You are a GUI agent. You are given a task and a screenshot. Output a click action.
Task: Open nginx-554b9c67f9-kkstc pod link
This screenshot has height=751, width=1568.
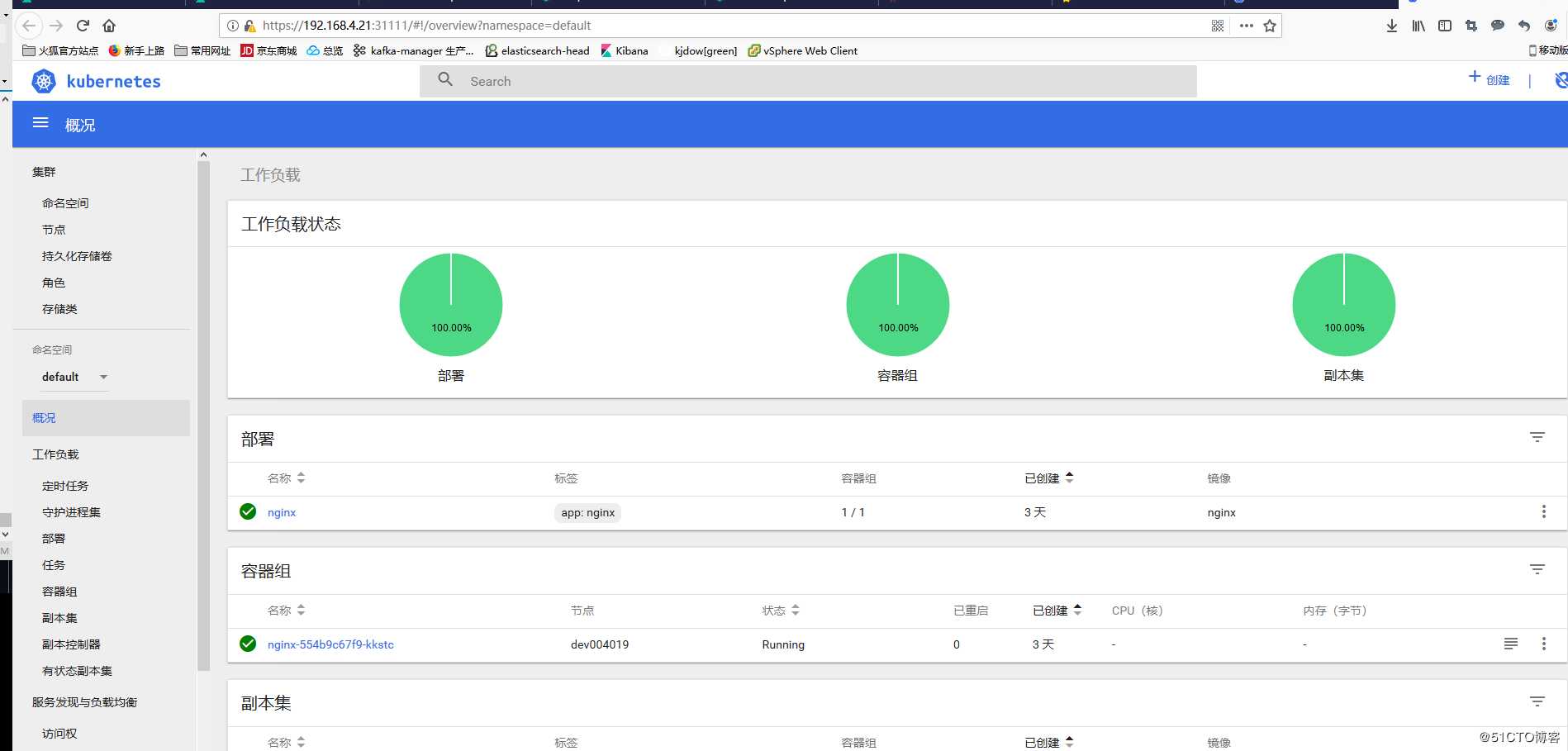(x=330, y=644)
